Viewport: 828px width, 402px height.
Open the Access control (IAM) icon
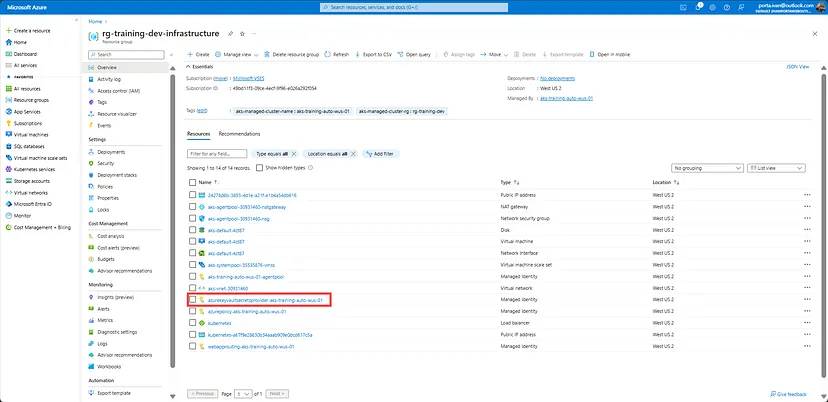(92, 91)
